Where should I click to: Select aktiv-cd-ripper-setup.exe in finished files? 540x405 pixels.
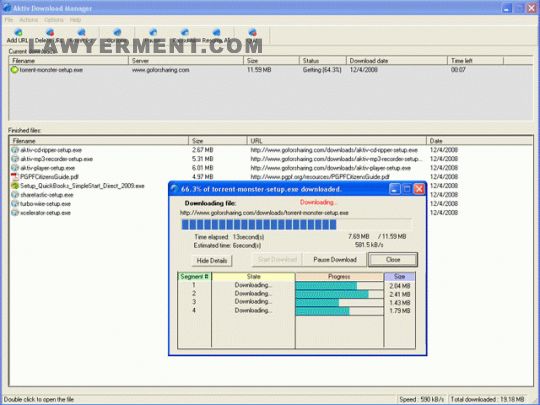click(x=51, y=150)
